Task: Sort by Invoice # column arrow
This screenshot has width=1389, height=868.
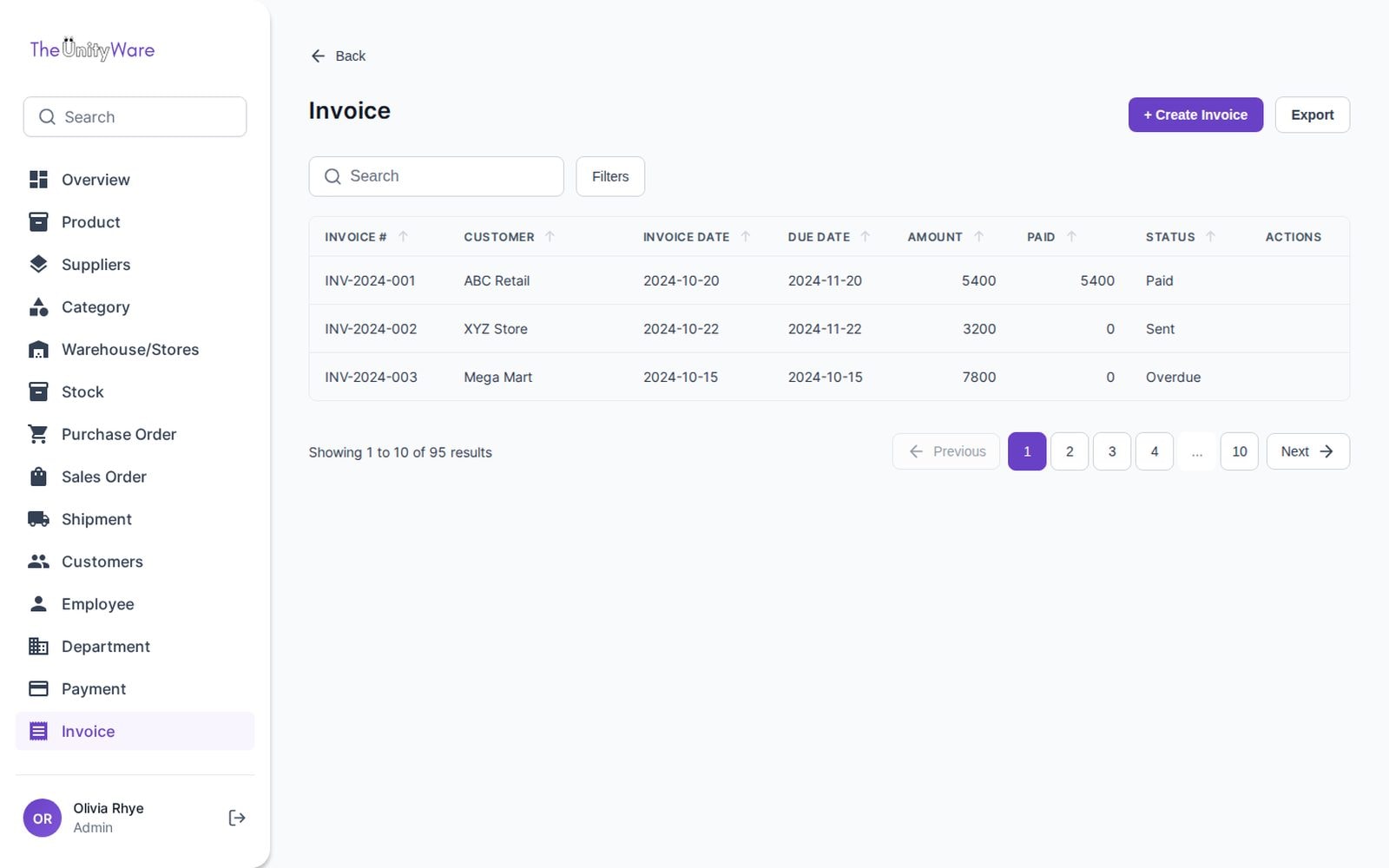Action: coord(403,236)
